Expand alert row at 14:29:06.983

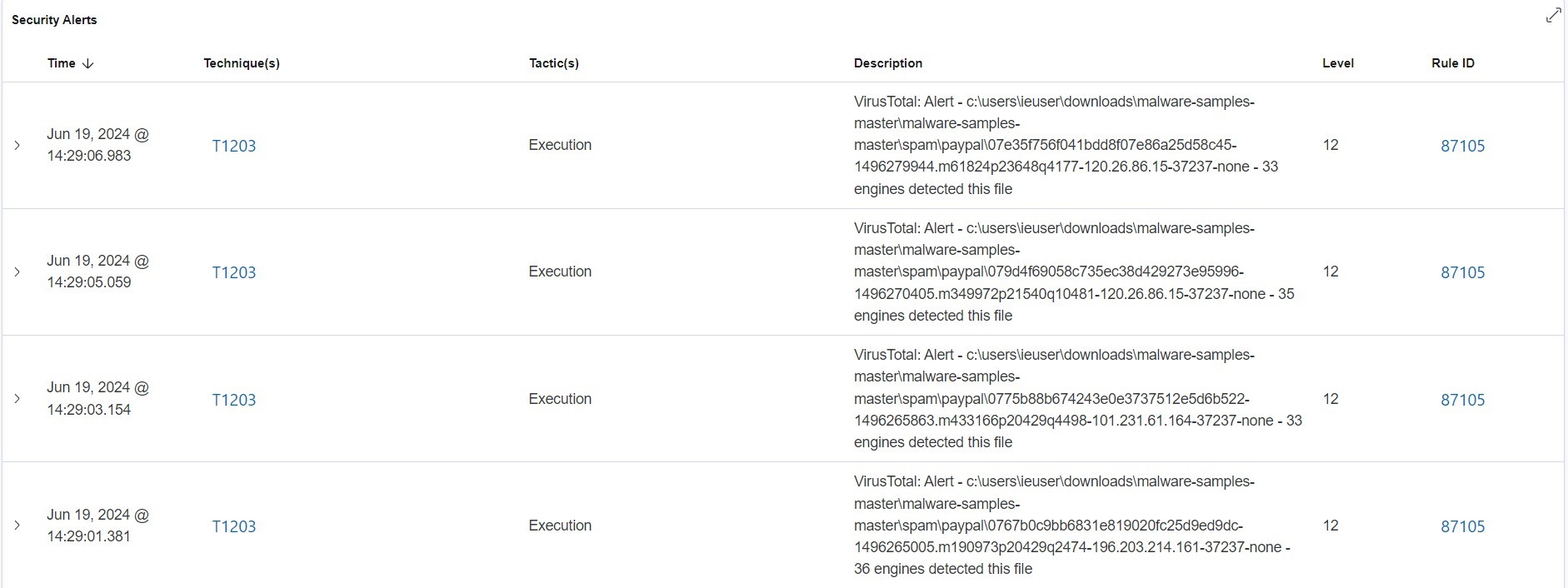(x=17, y=145)
